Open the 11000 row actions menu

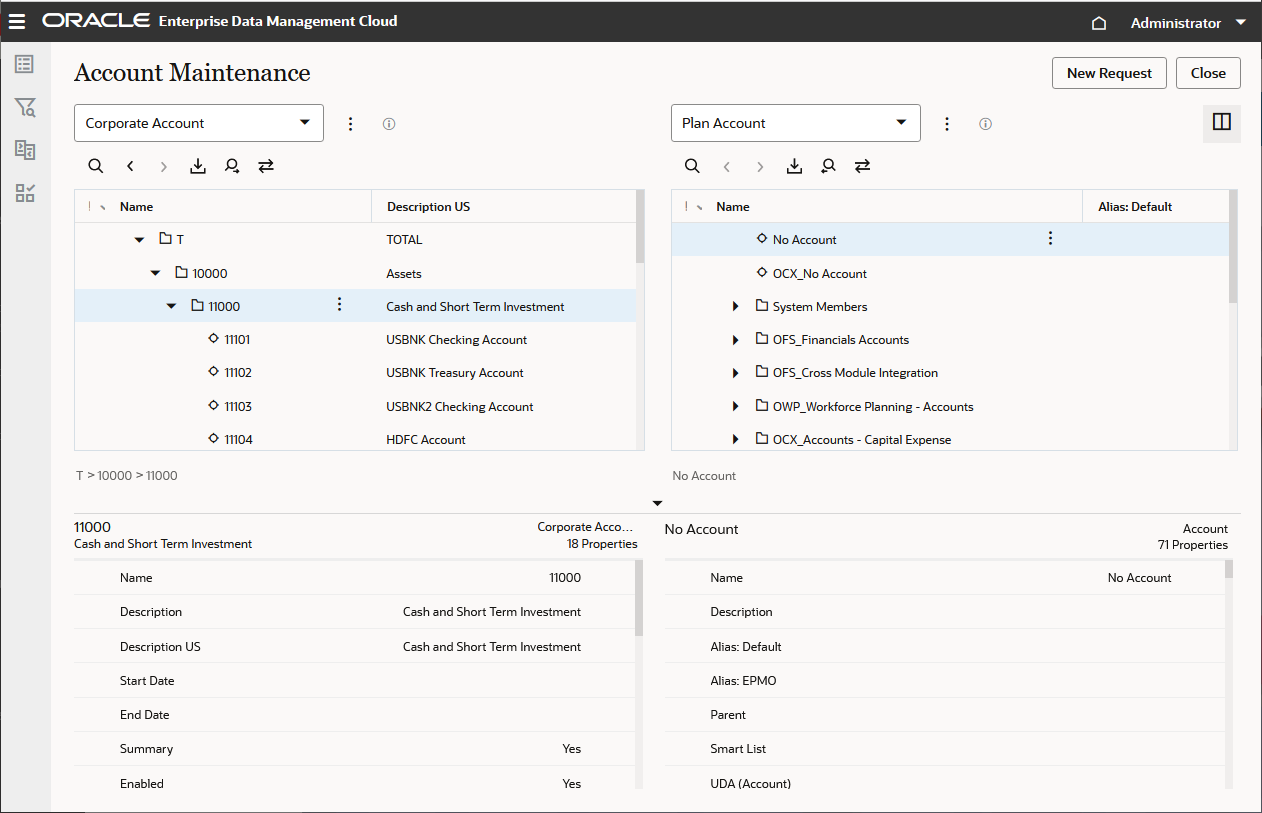pyautogui.click(x=340, y=304)
